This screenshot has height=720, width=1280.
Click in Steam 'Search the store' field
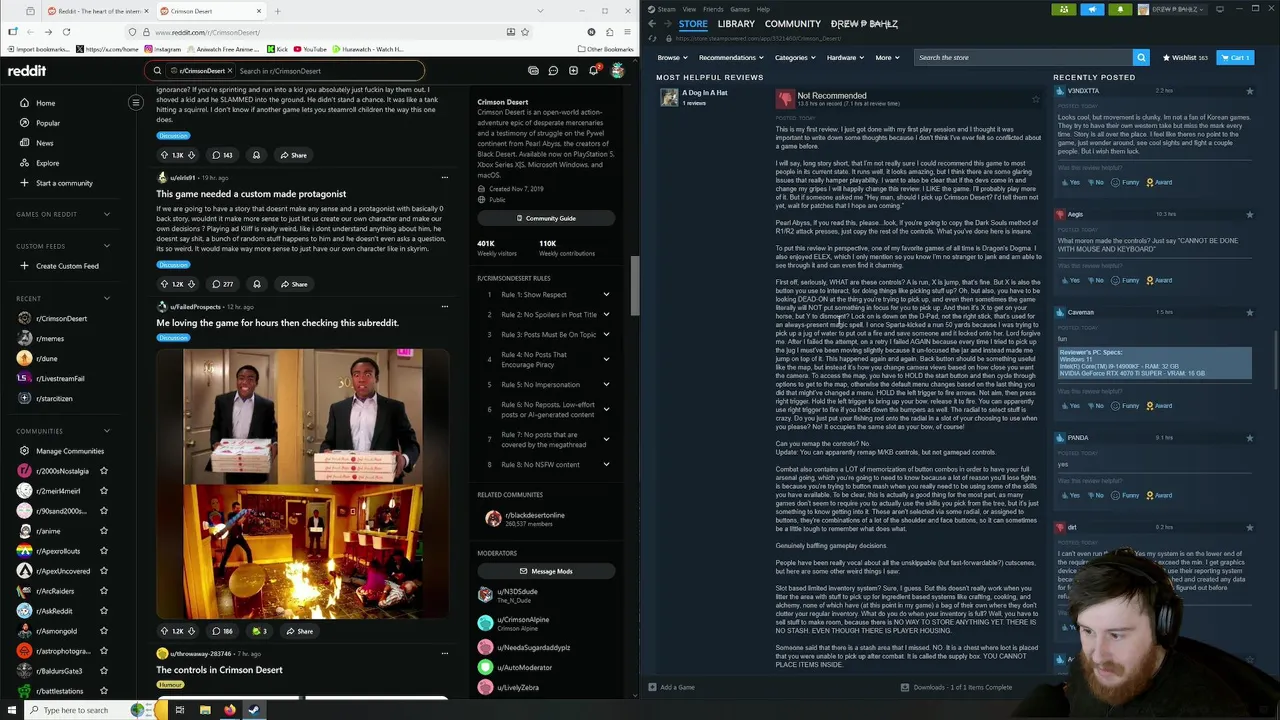1023,57
